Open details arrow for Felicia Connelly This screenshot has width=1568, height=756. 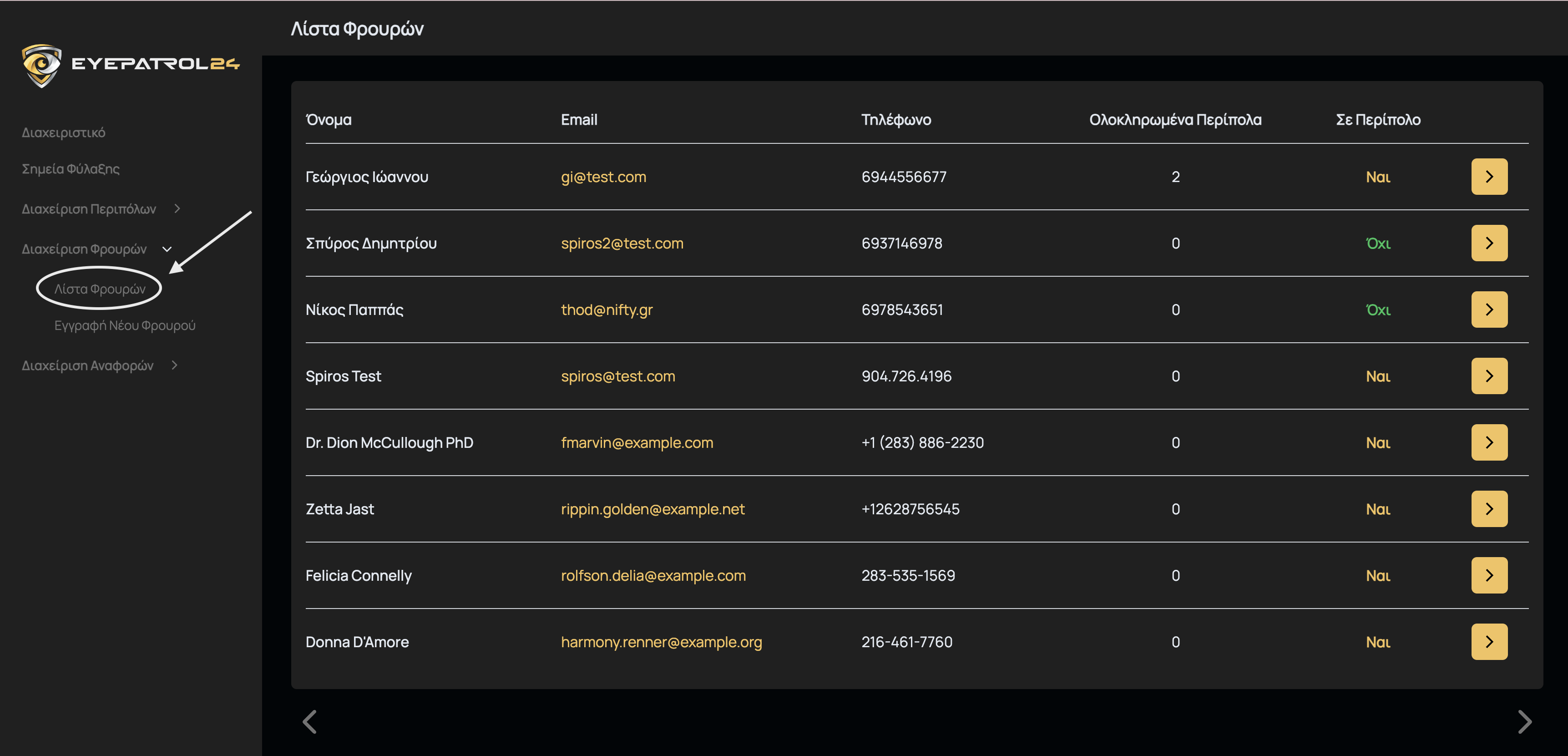coord(1489,574)
